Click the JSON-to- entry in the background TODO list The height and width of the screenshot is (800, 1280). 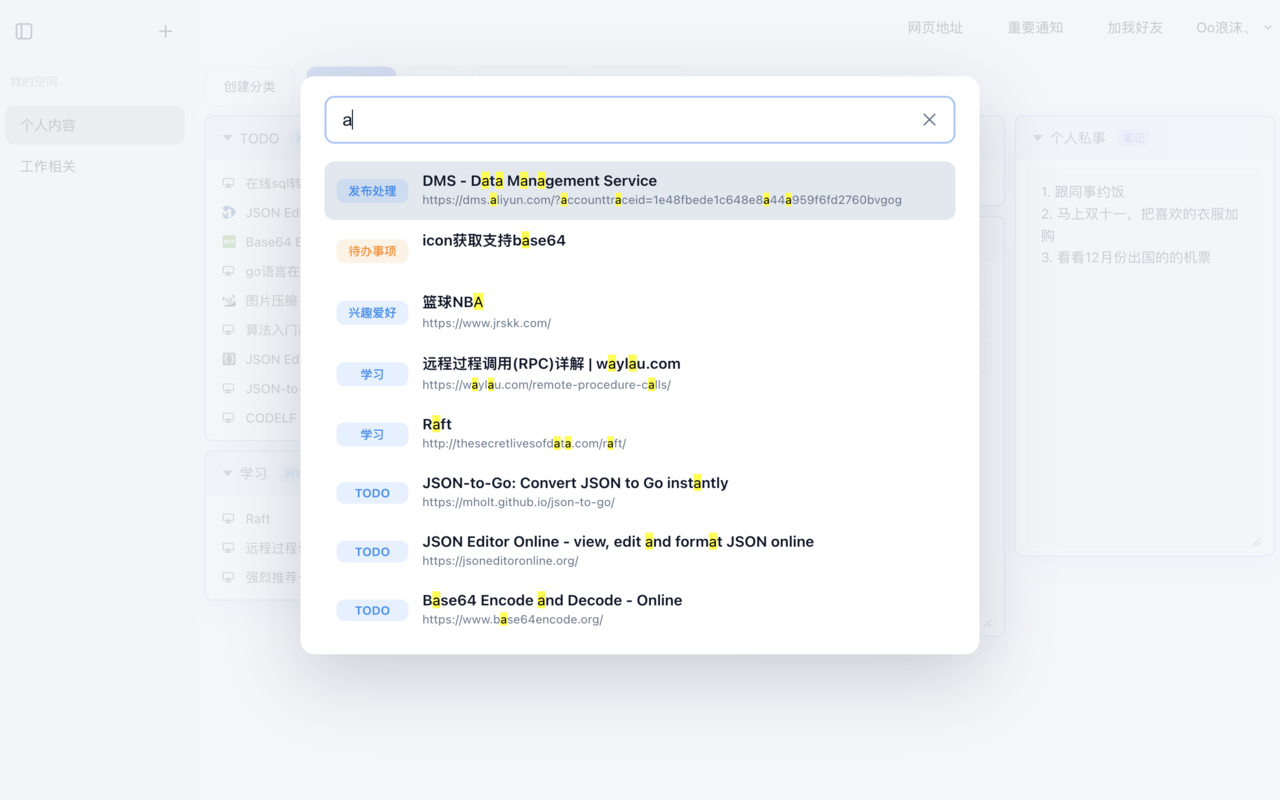point(272,388)
